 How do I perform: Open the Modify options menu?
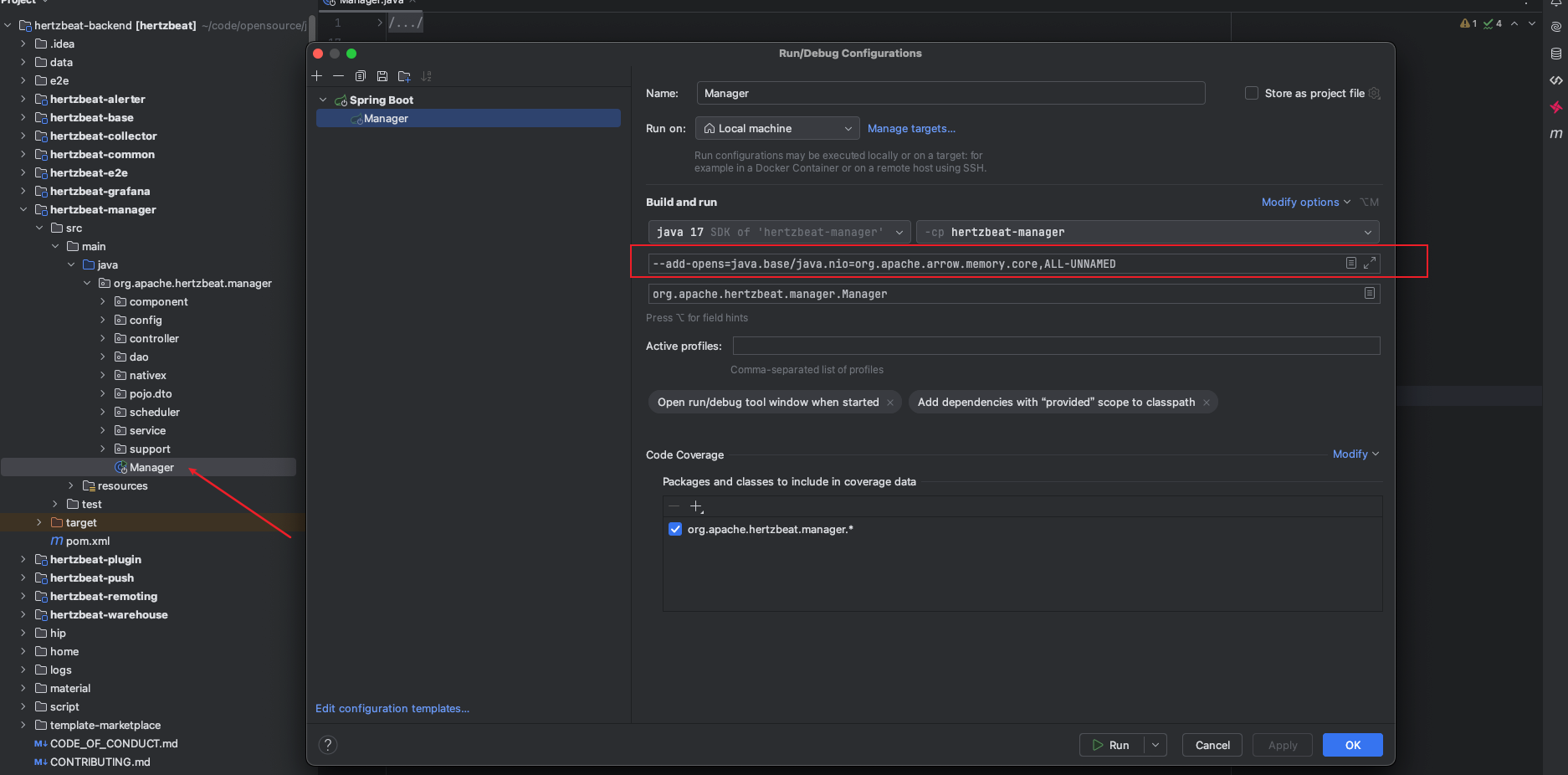click(1304, 203)
